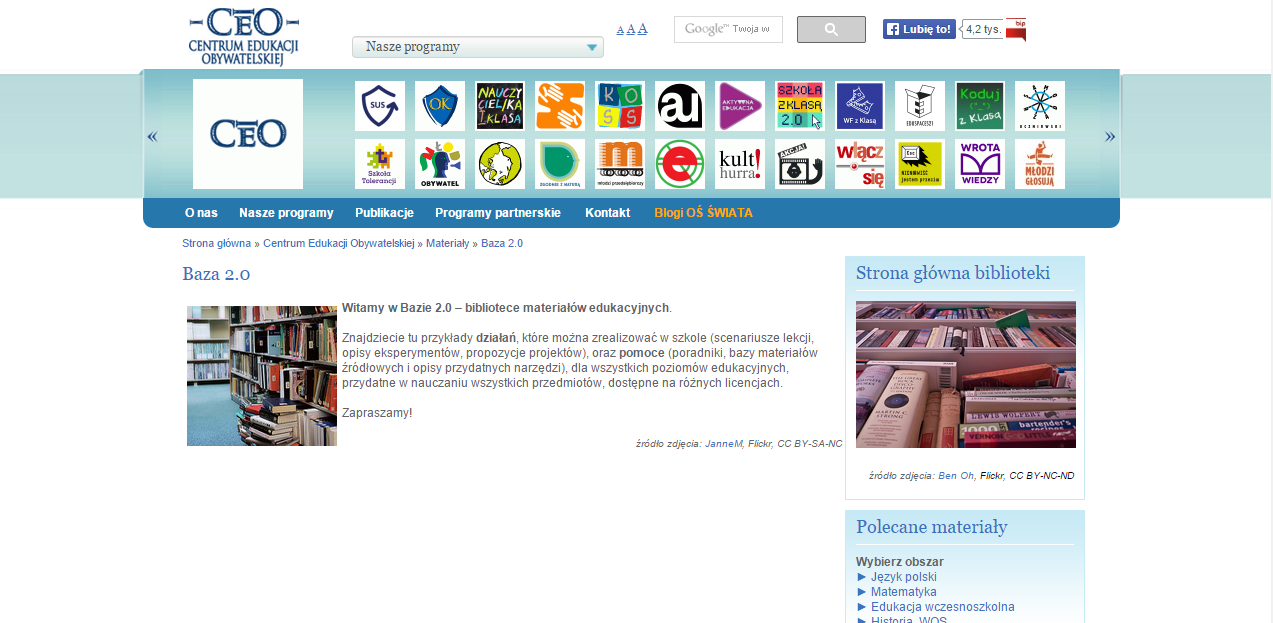Screen dimensions: 1273x623
Task: Click the 4,2 tys. likes counter
Action: pyautogui.click(x=982, y=29)
